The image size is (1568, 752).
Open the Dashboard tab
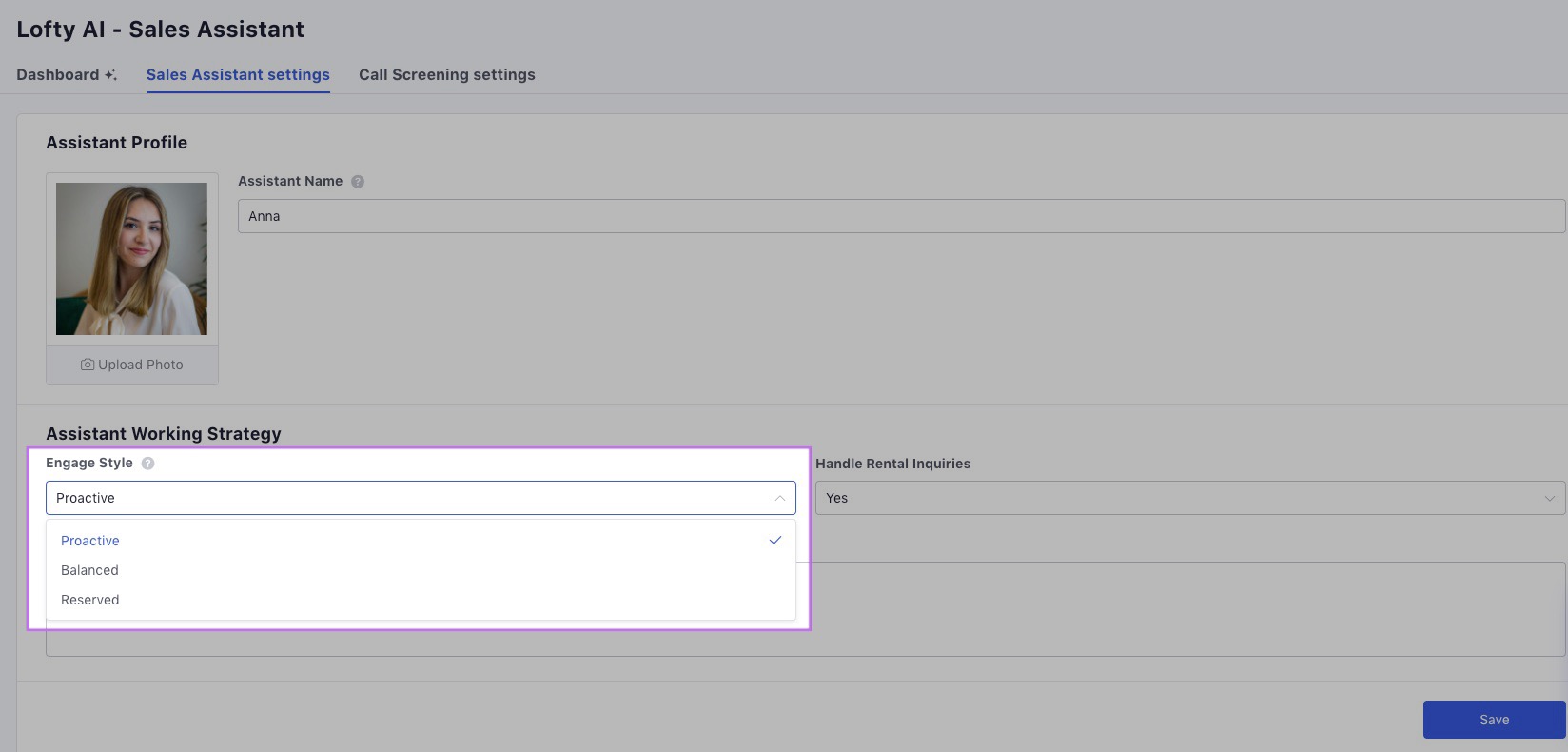(x=66, y=74)
